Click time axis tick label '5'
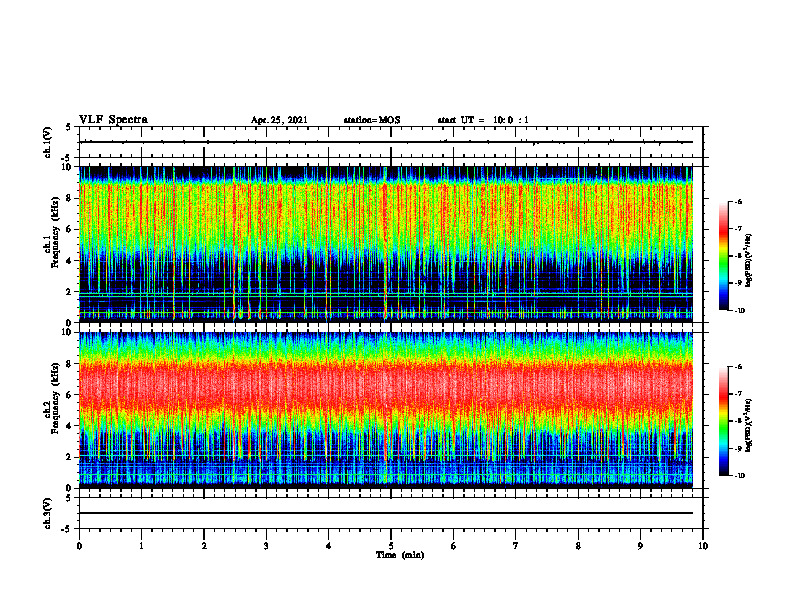Image resolution: width=792 pixels, height=612 pixels. tap(391, 546)
